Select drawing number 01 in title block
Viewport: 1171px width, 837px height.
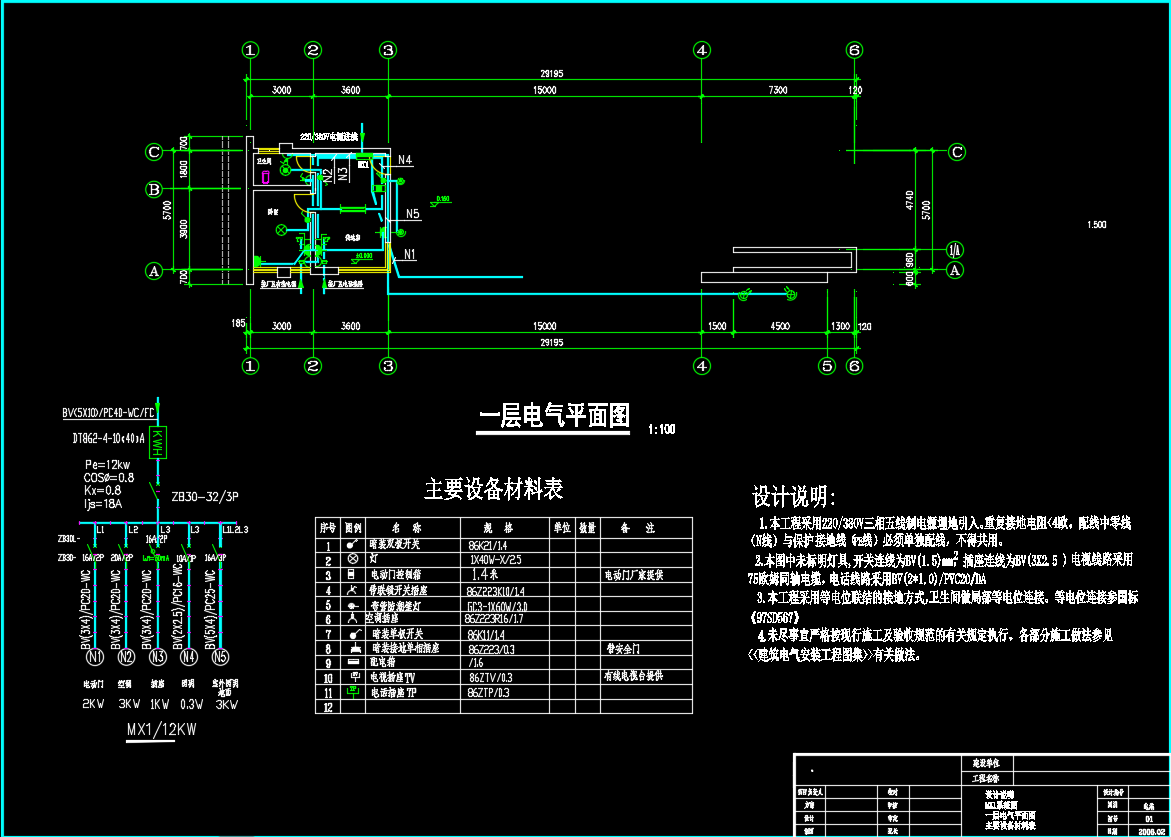pyautogui.click(x=1149, y=818)
